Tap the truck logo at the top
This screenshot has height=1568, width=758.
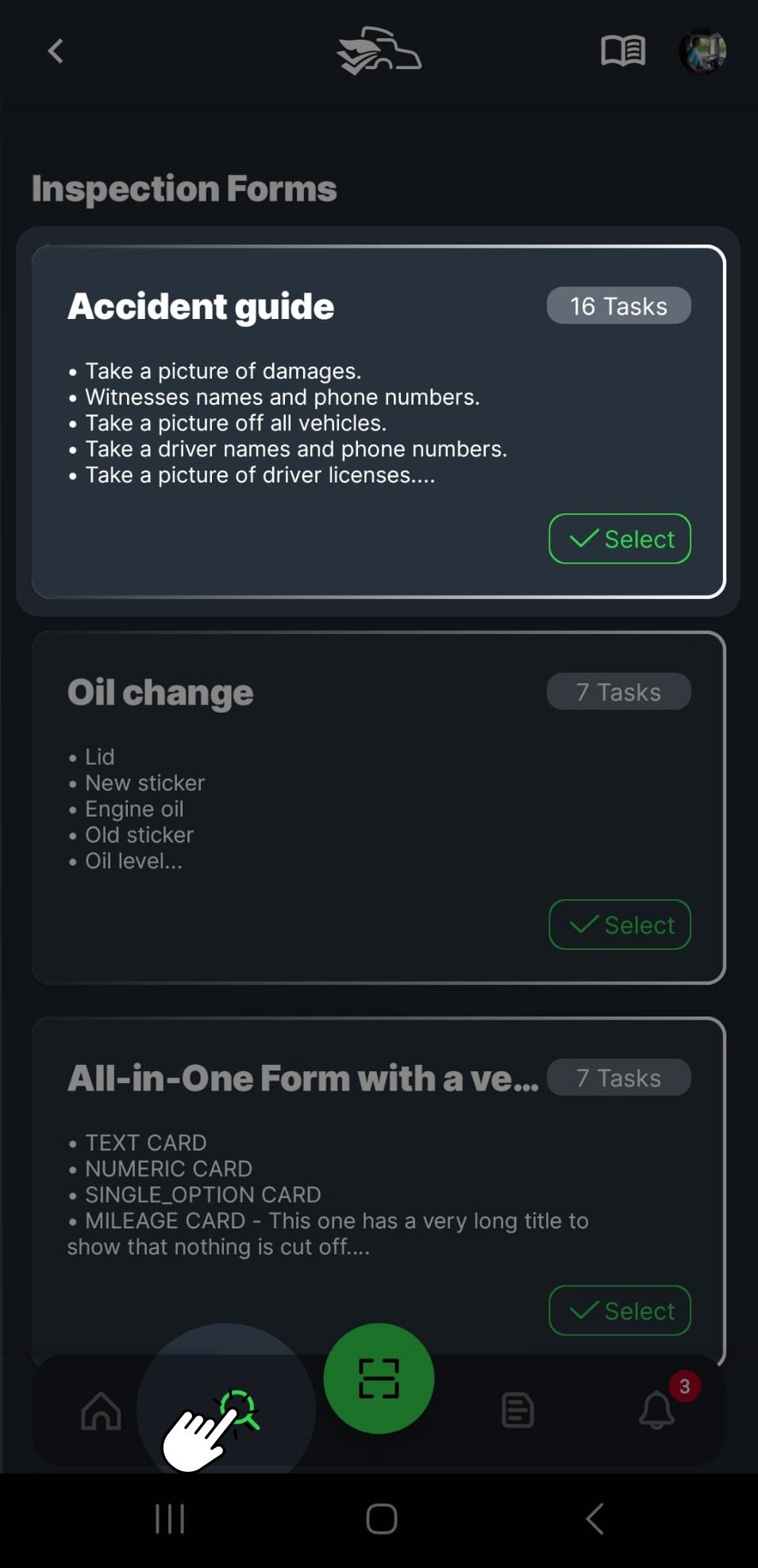[379, 49]
